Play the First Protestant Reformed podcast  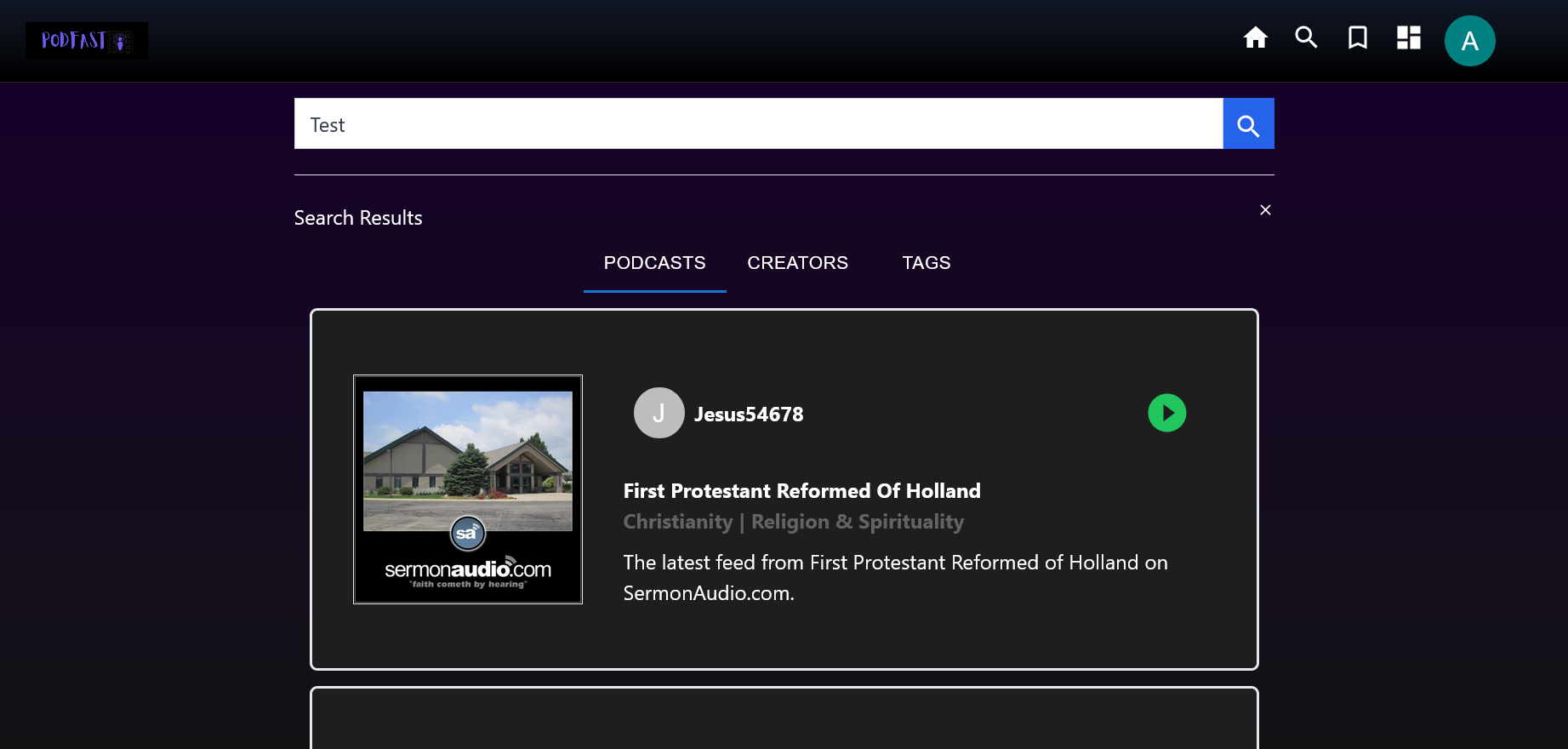click(x=1166, y=413)
